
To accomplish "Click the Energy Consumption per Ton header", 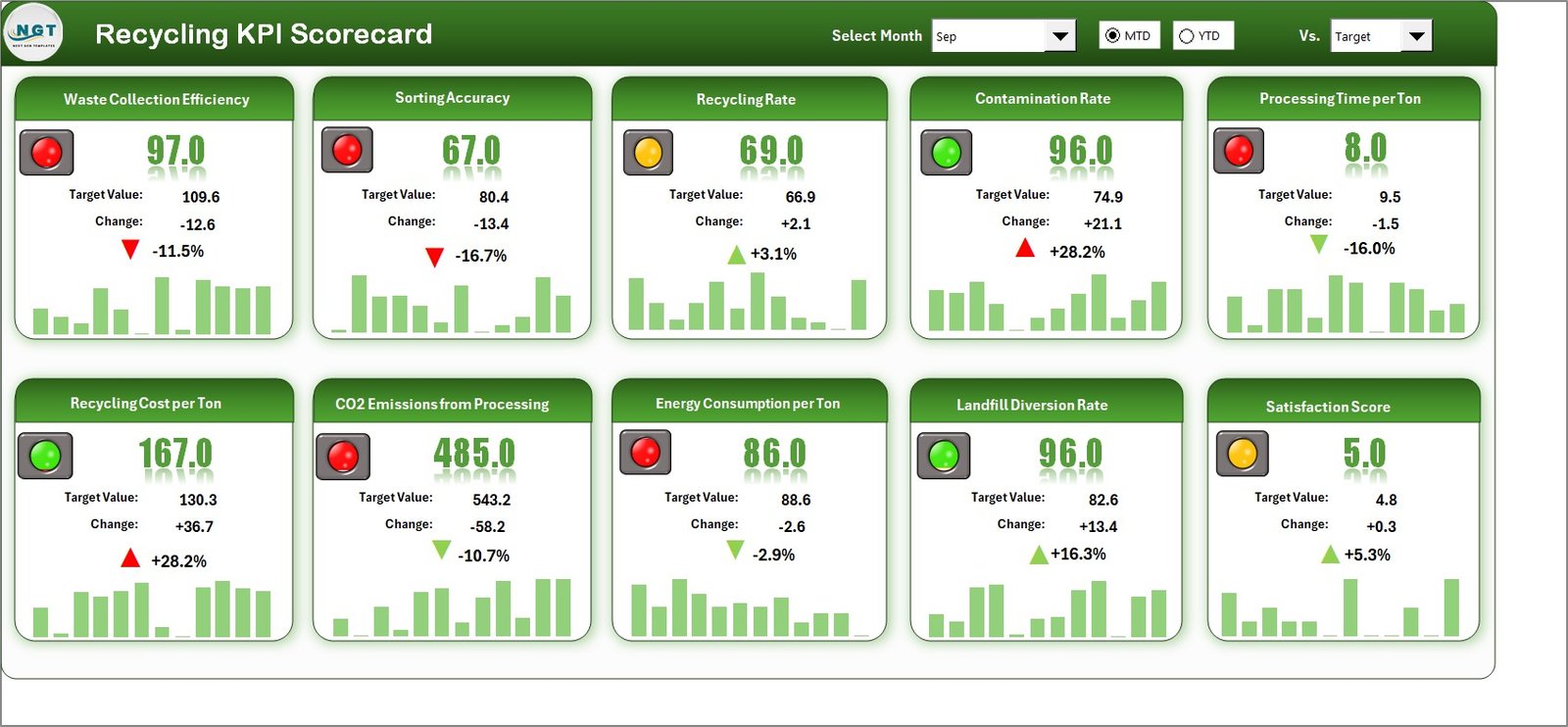I will [x=748, y=404].
